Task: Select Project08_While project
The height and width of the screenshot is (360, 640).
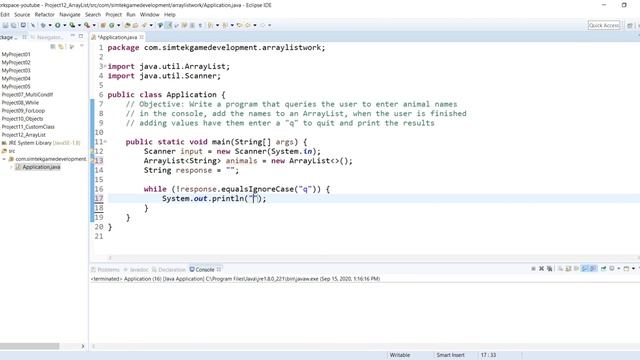Action: [x=20, y=102]
